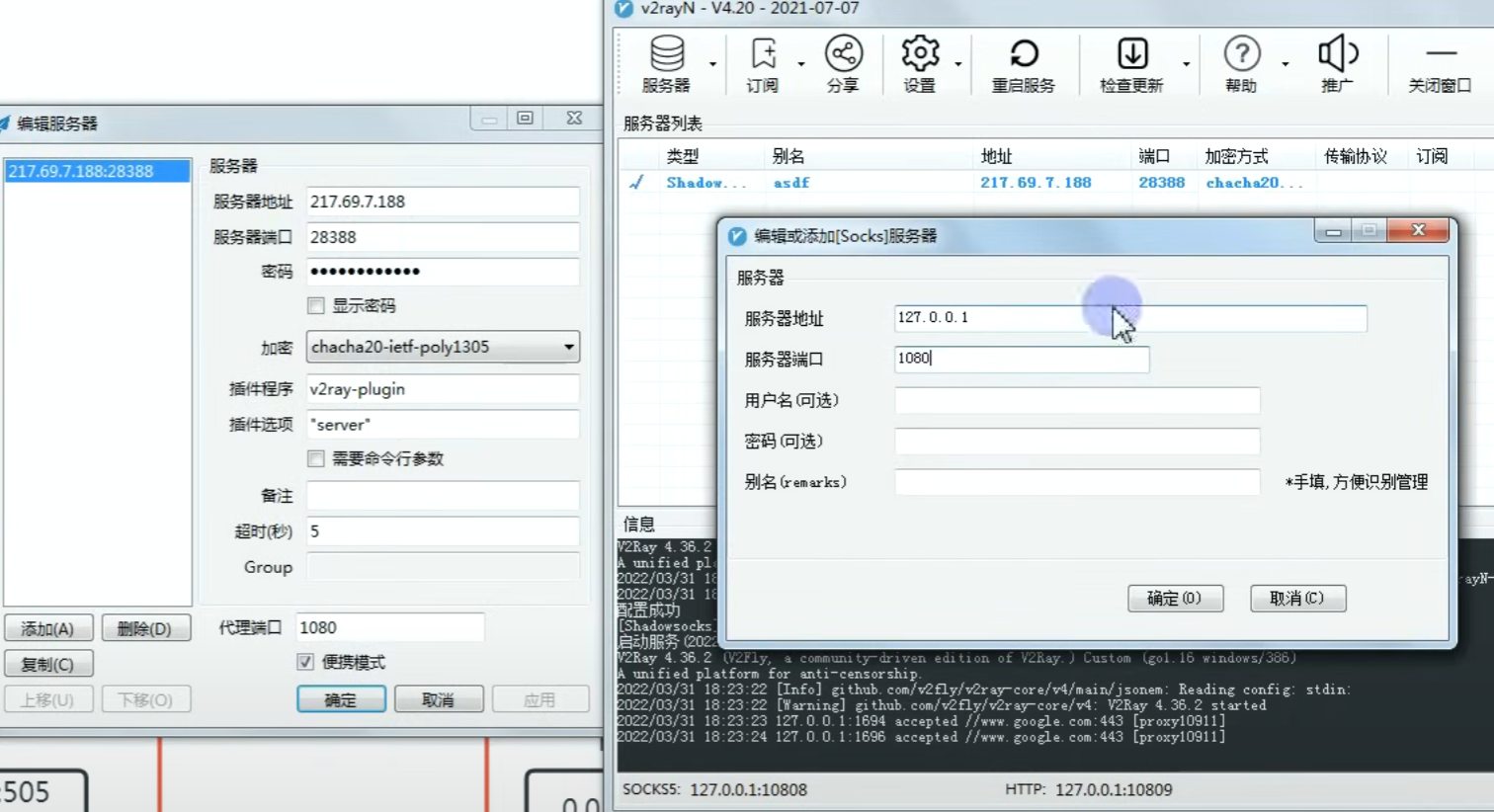Click the 插件程序 field with v2ray-plugin
The width and height of the screenshot is (1494, 812).
[443, 389]
